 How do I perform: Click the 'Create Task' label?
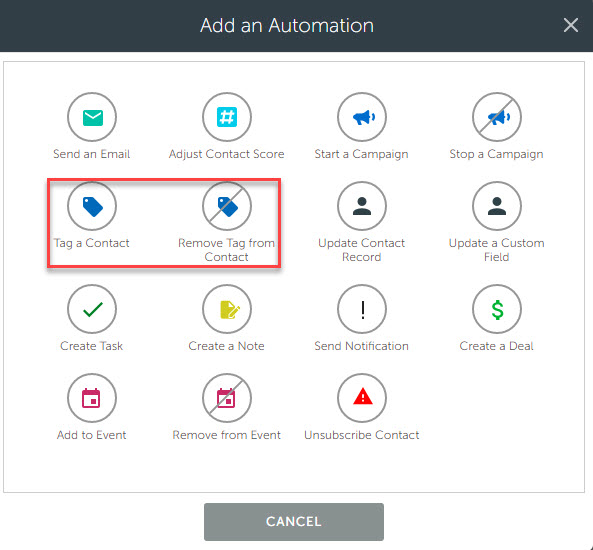92,346
